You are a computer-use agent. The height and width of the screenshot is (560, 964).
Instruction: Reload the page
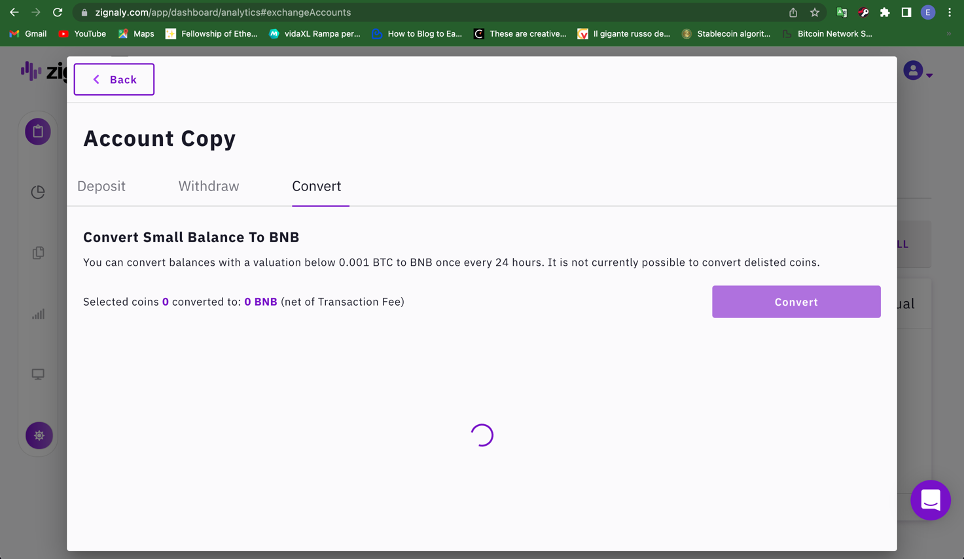[57, 12]
